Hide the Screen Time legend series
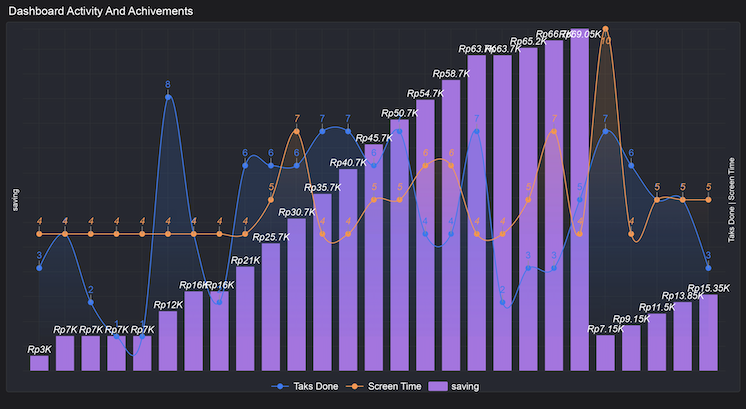The image size is (746, 409). (x=388, y=386)
